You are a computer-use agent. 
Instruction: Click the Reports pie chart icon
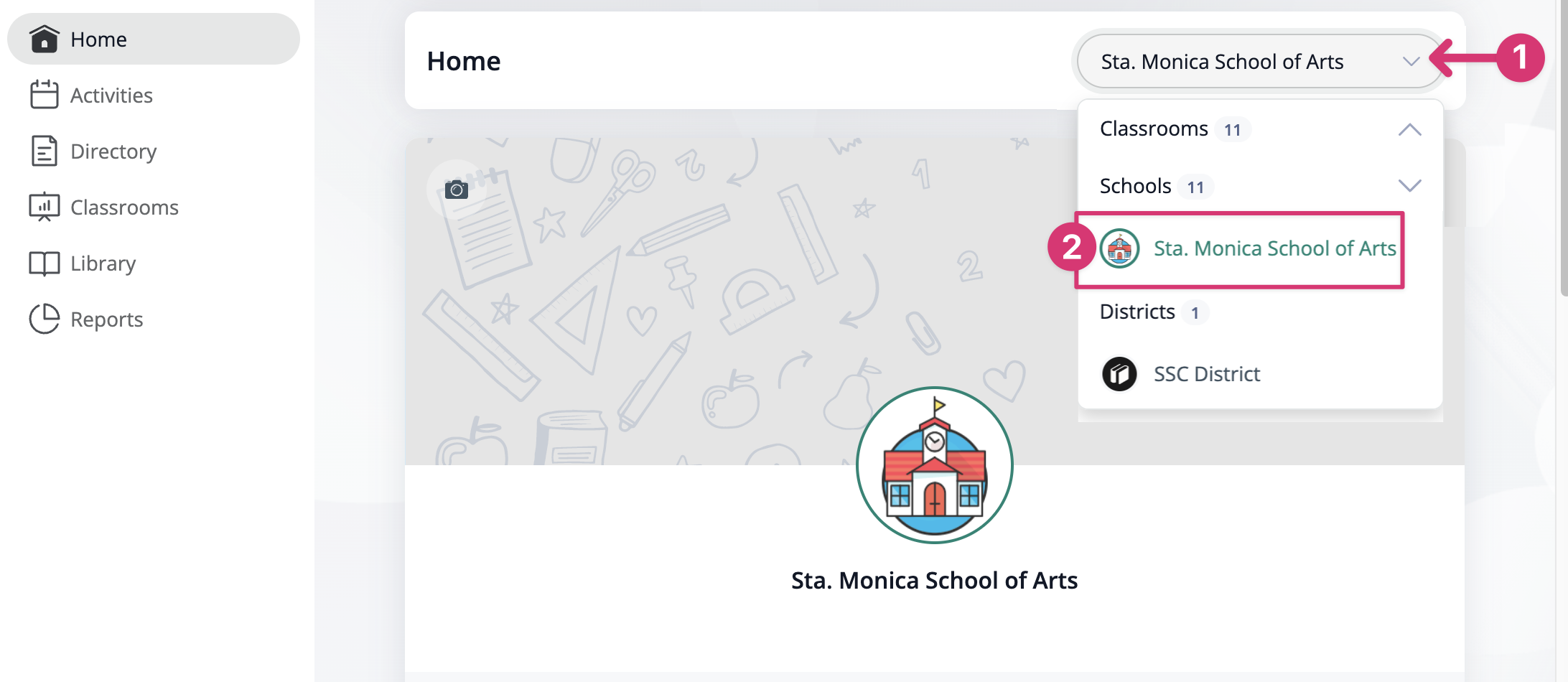tap(45, 319)
